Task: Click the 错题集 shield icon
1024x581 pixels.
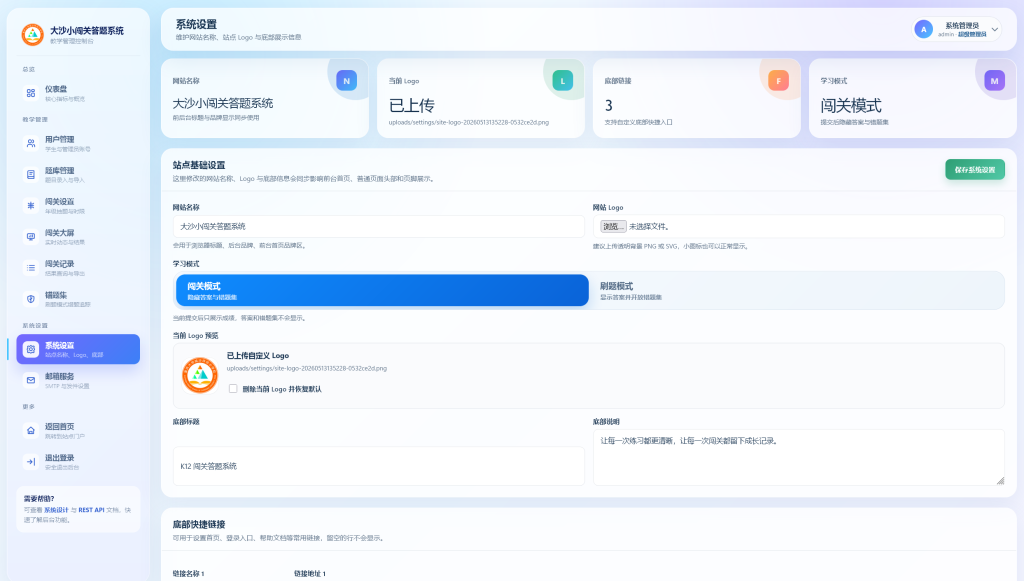Action: [x=31, y=299]
